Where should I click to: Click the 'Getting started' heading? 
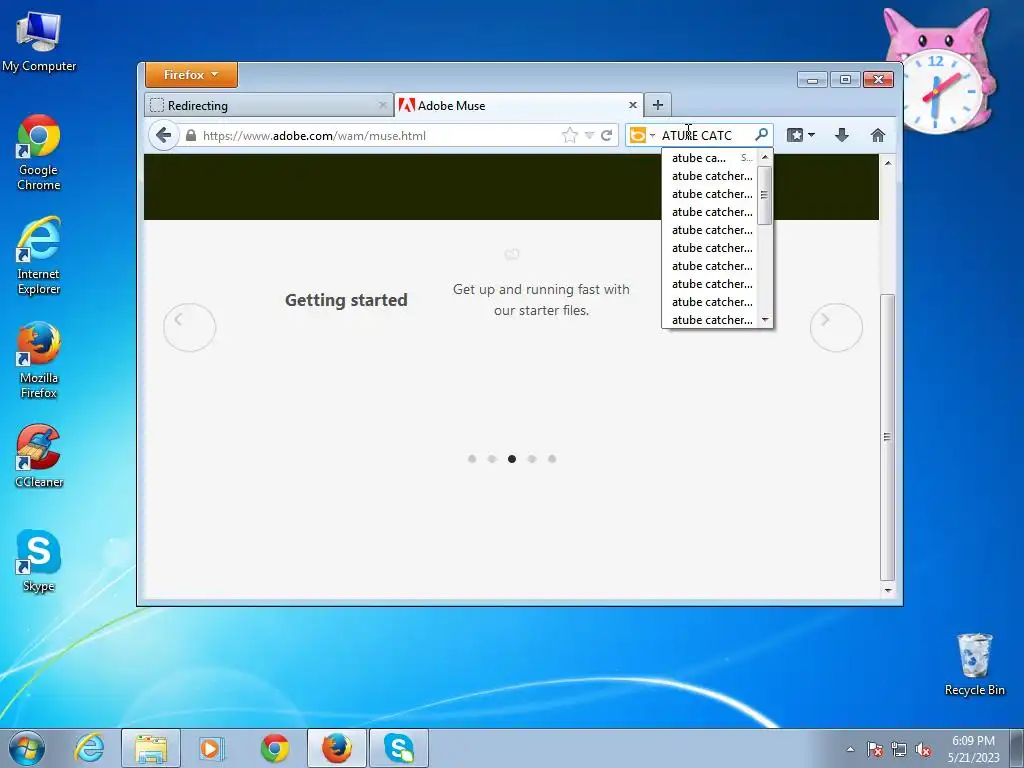coord(346,300)
